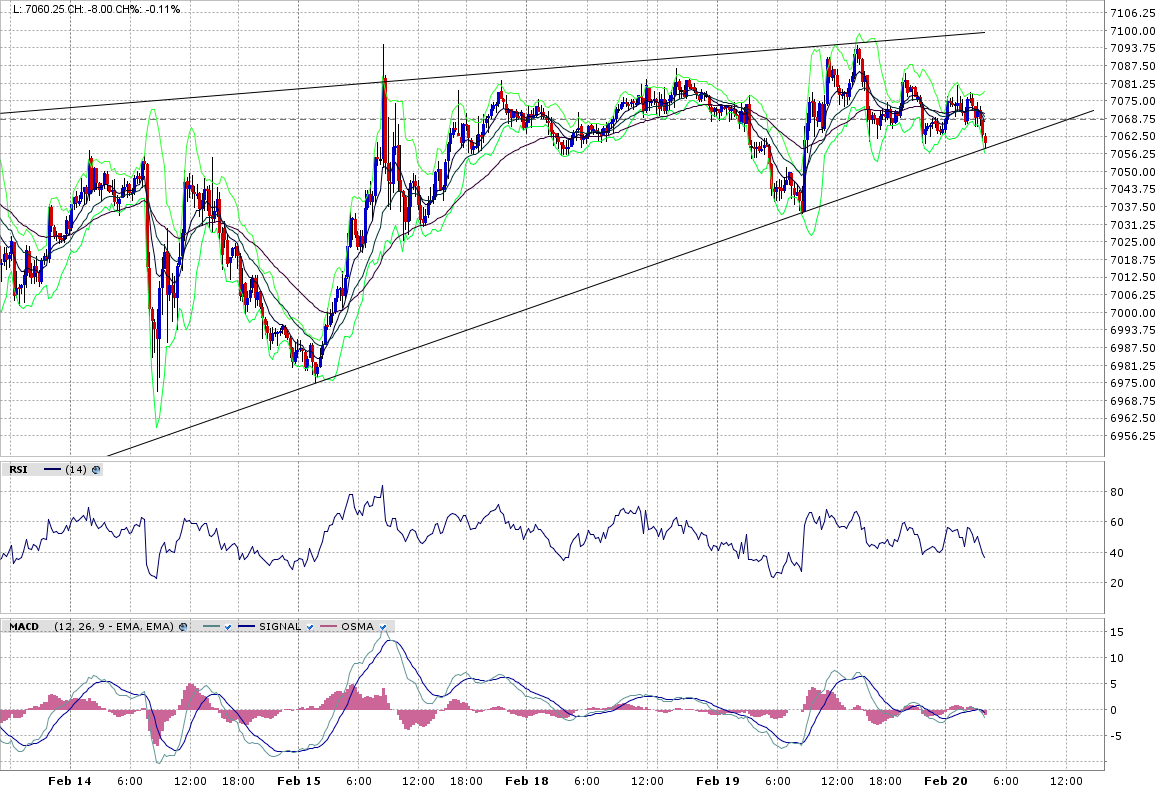Click the OSMA pink line color sample
1164x795 pixels.
[x=328, y=627]
